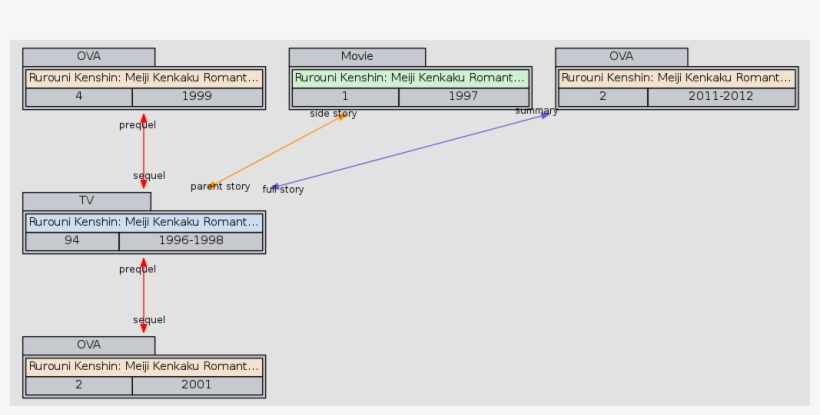
Task: Click the year cell 2001
Action: click(197, 385)
